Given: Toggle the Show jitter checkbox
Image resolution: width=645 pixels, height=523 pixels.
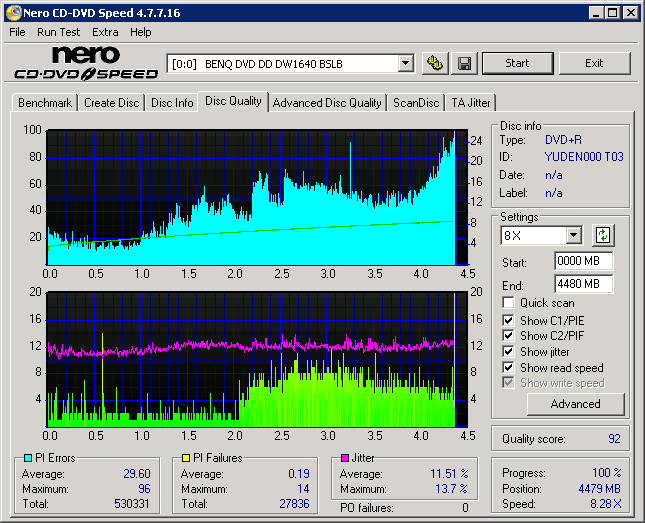Looking at the screenshot, I should coord(509,352).
